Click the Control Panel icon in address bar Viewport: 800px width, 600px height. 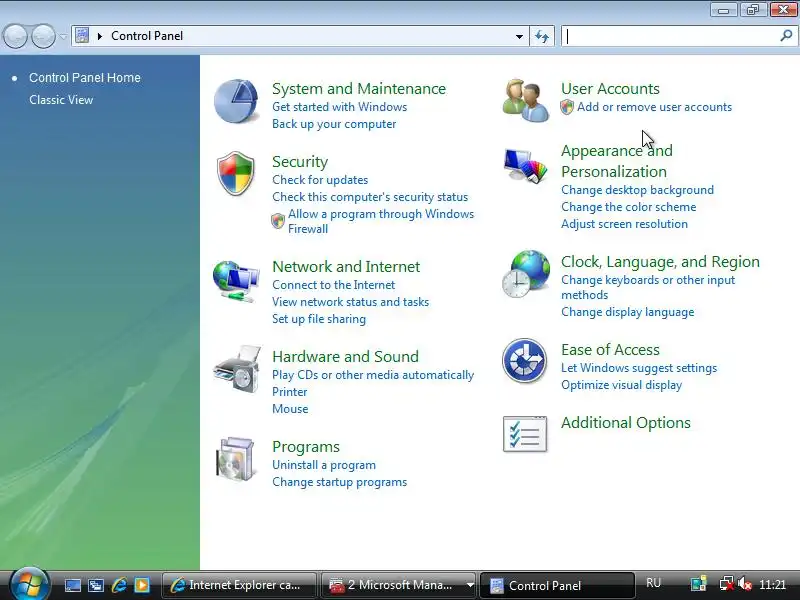pos(82,36)
